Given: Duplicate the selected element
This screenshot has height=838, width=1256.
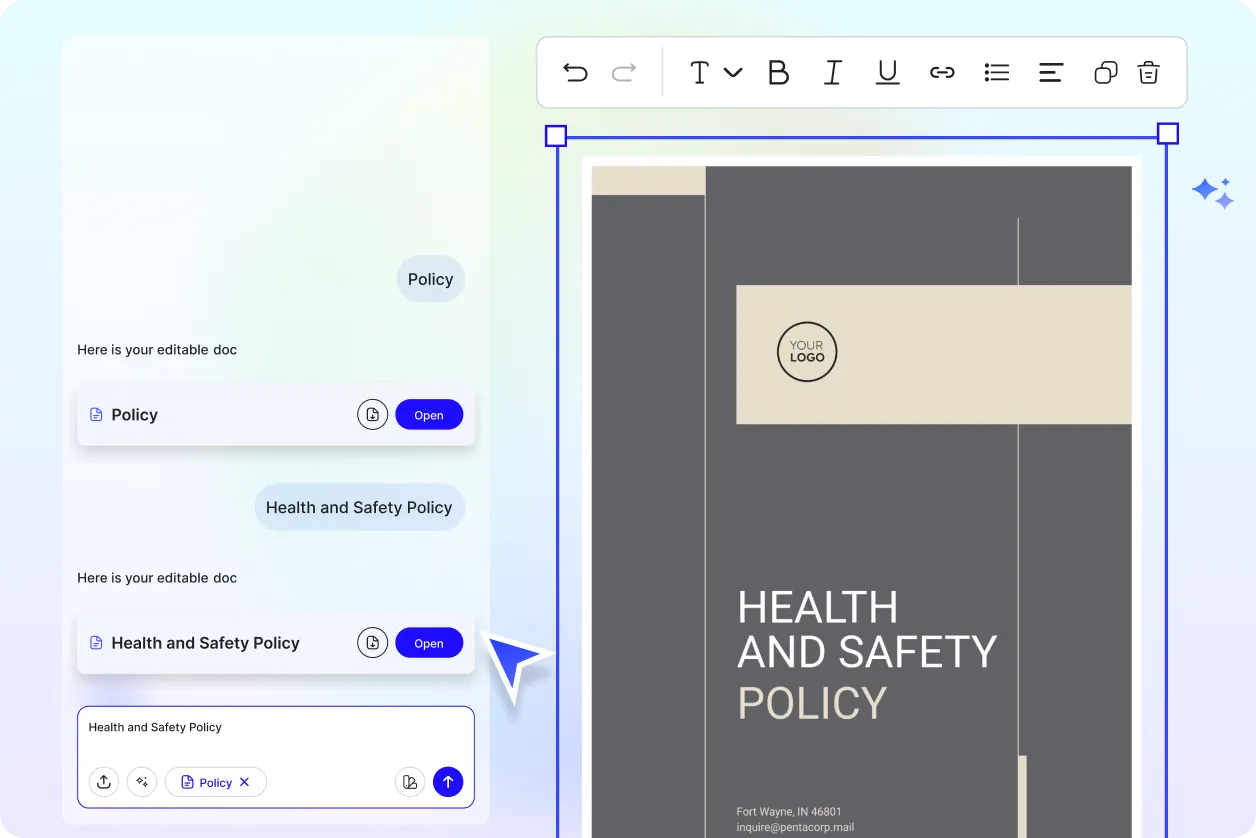Looking at the screenshot, I should [x=1105, y=72].
